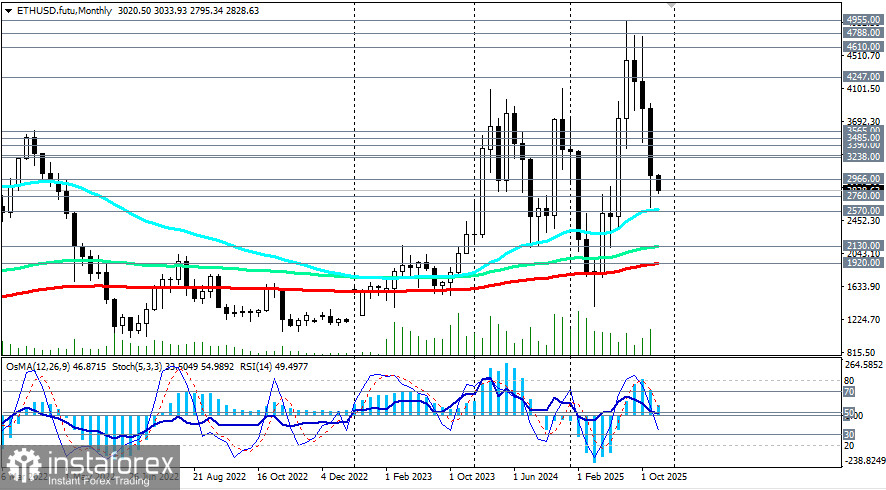Click the 4 Dec 2022 date label
Viewport: 886px width, 490px height.
tap(345, 476)
